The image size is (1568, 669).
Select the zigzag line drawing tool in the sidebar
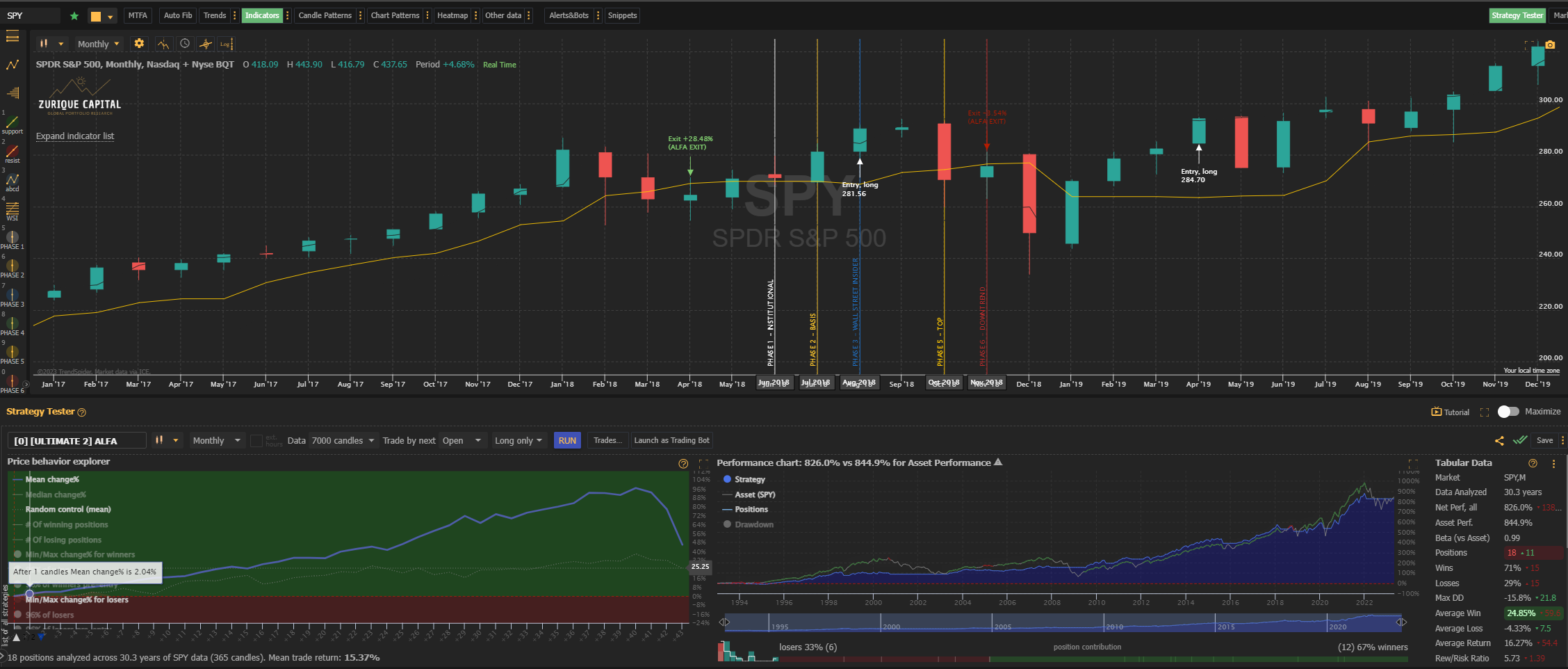point(13,65)
